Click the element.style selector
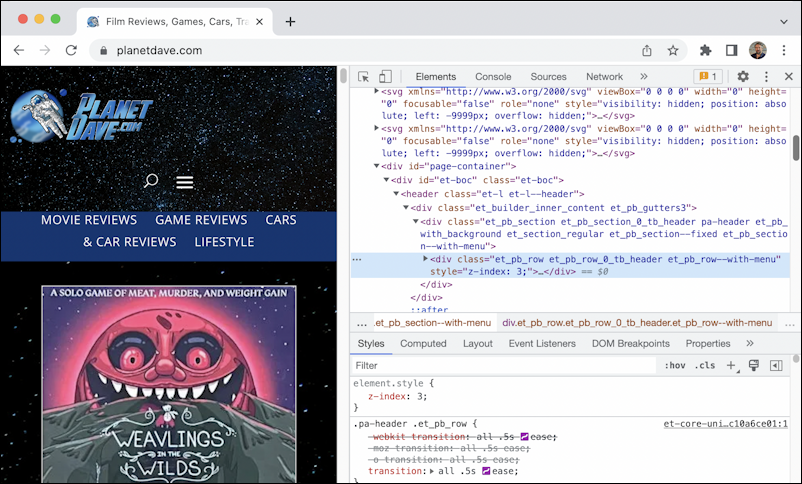 point(388,383)
